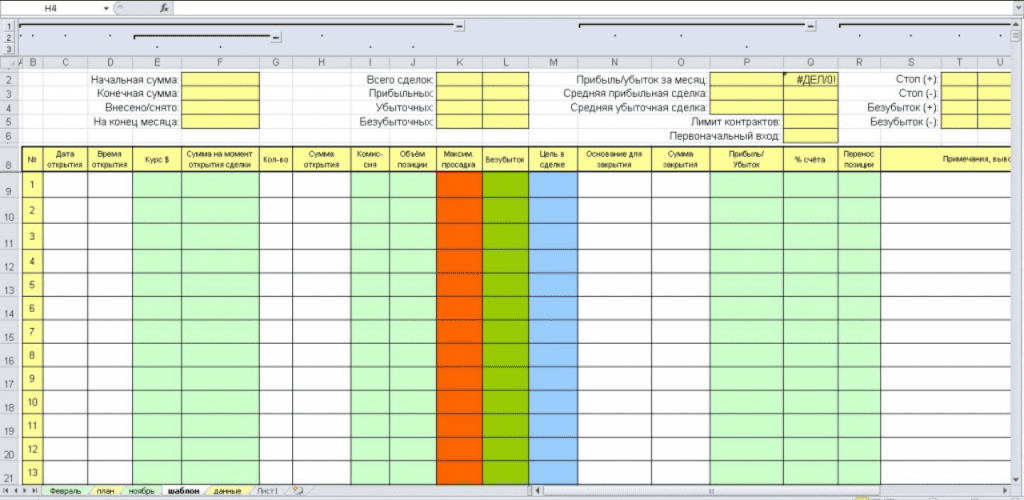The height and width of the screenshot is (500, 1024).
Task: Collapse the first-level column group ending near column K
Action: click(459, 24)
